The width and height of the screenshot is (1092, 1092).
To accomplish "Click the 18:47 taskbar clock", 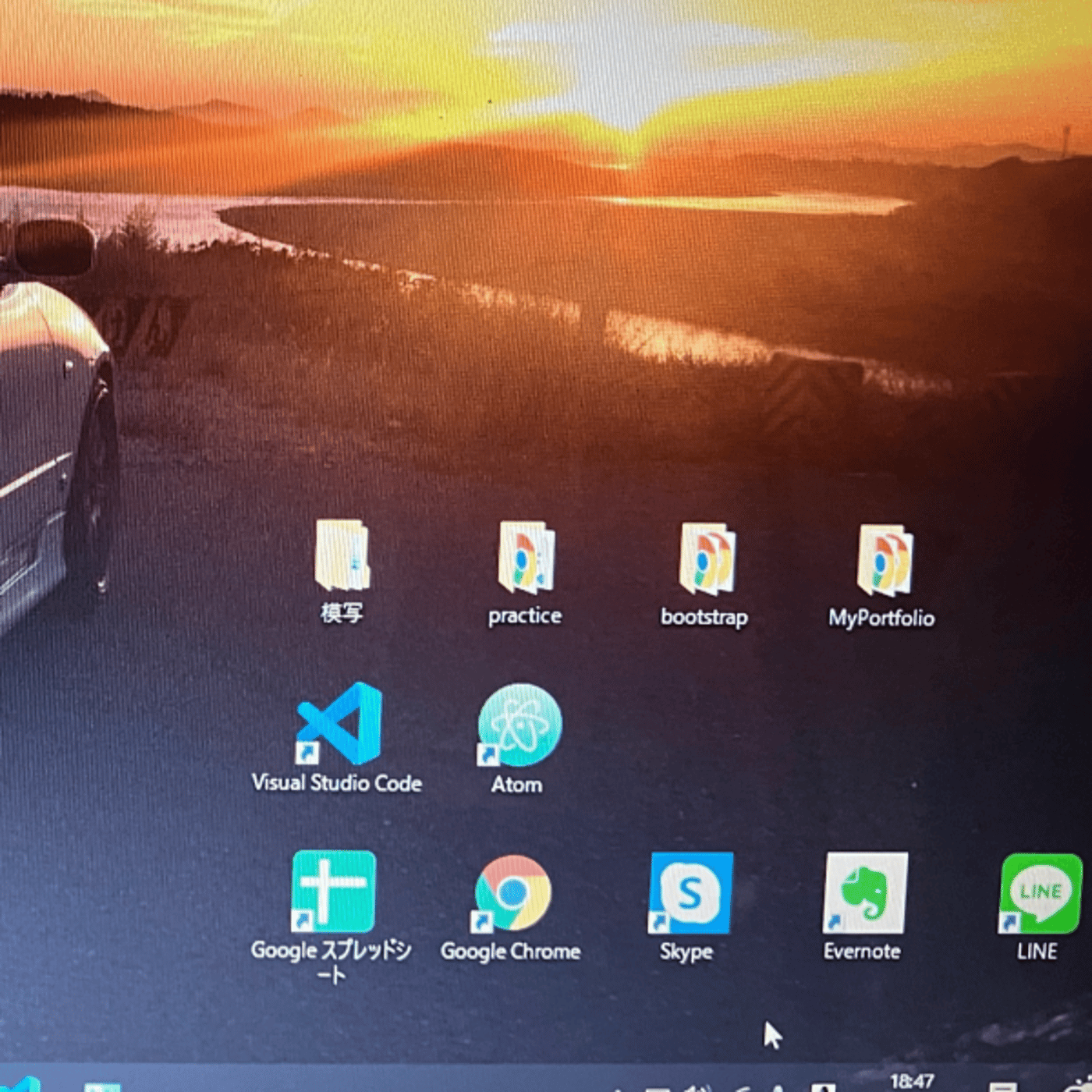I will click(x=912, y=1082).
